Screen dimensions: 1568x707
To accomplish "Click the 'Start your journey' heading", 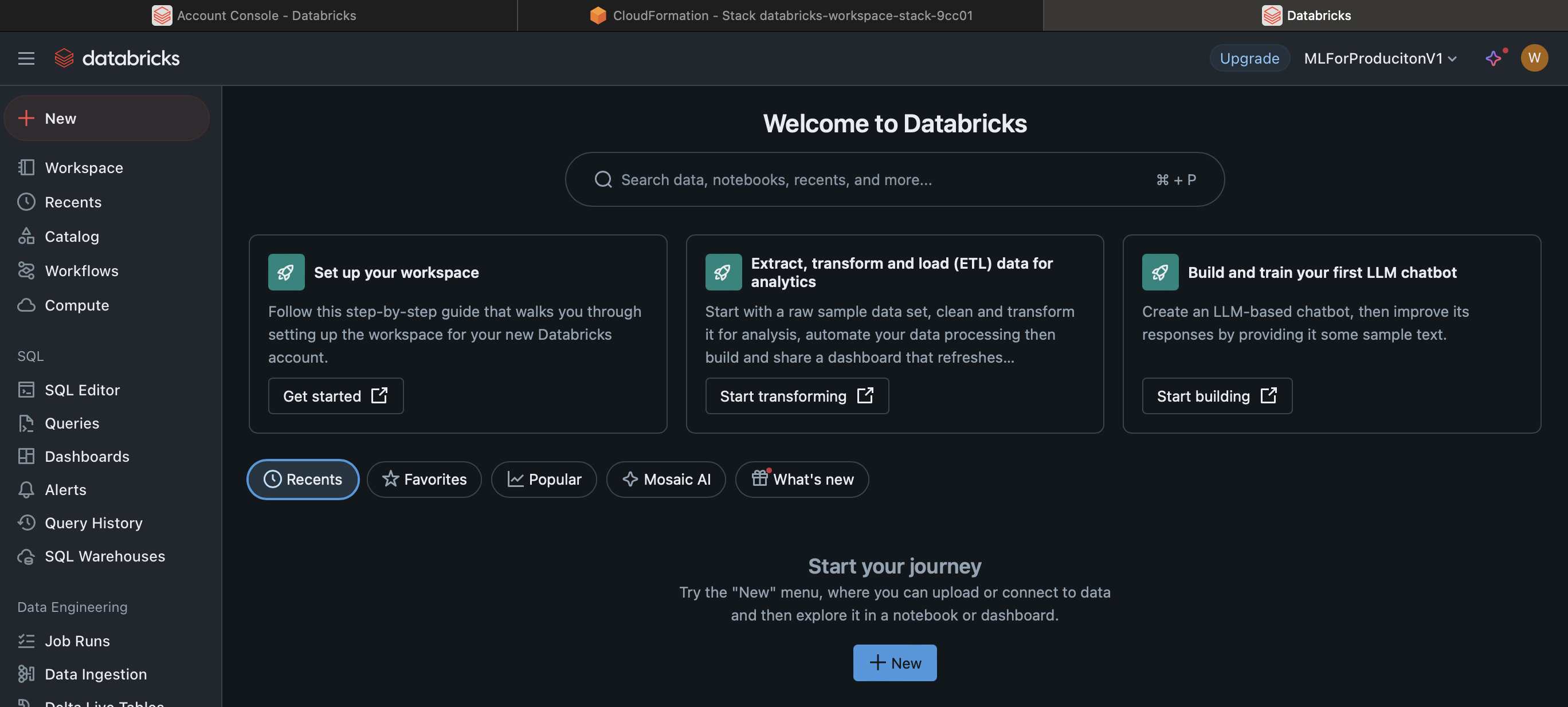I will tap(895, 566).
